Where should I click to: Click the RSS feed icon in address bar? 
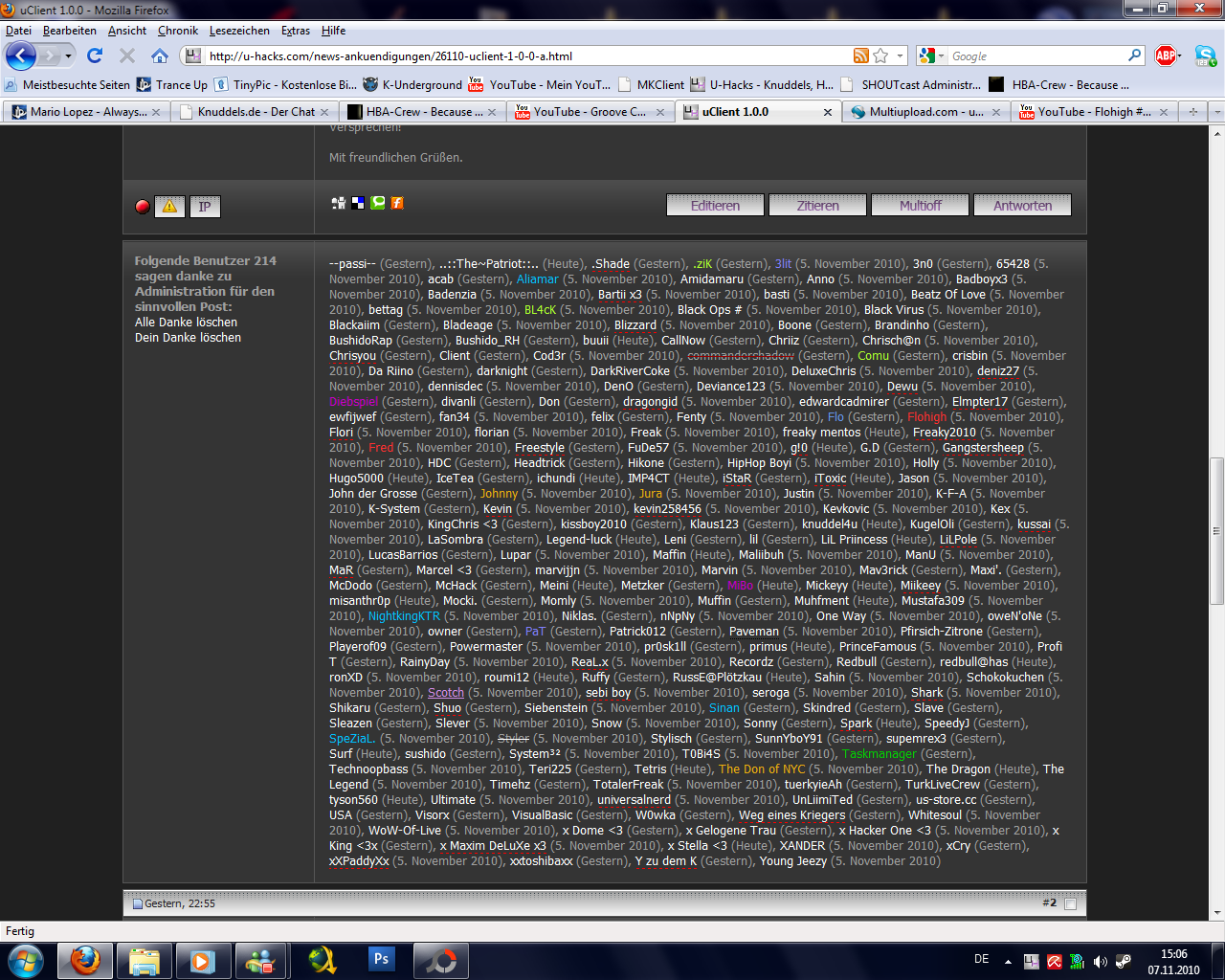pos(861,56)
